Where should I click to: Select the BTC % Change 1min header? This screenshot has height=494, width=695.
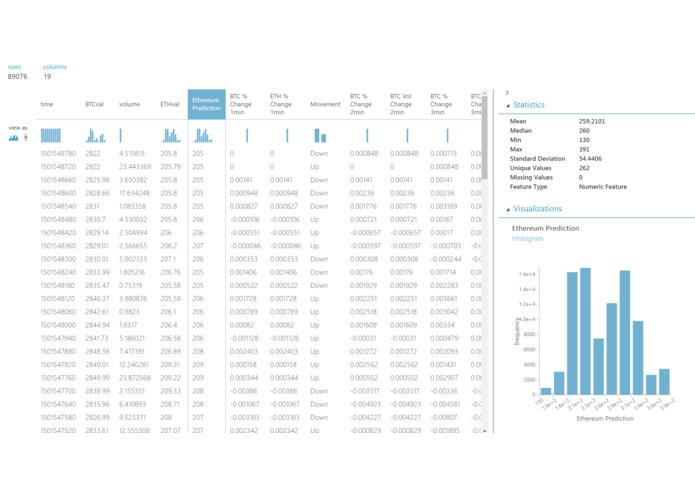point(241,104)
